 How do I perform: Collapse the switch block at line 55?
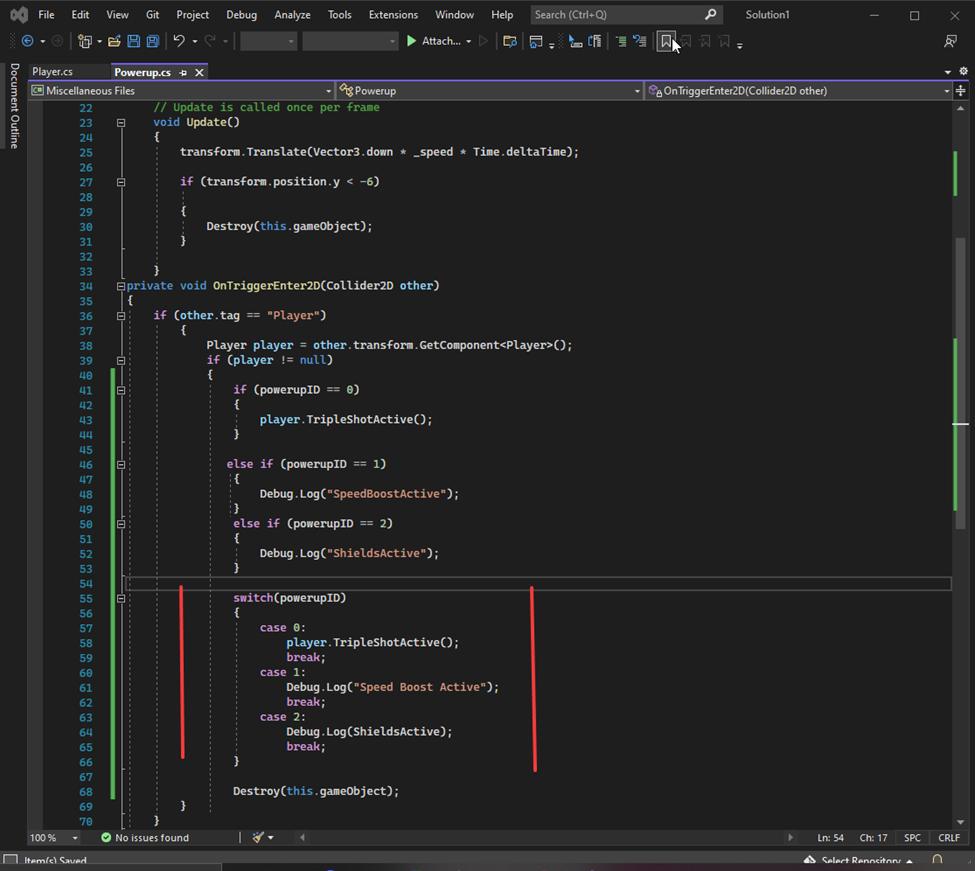pyautogui.click(x=121, y=598)
